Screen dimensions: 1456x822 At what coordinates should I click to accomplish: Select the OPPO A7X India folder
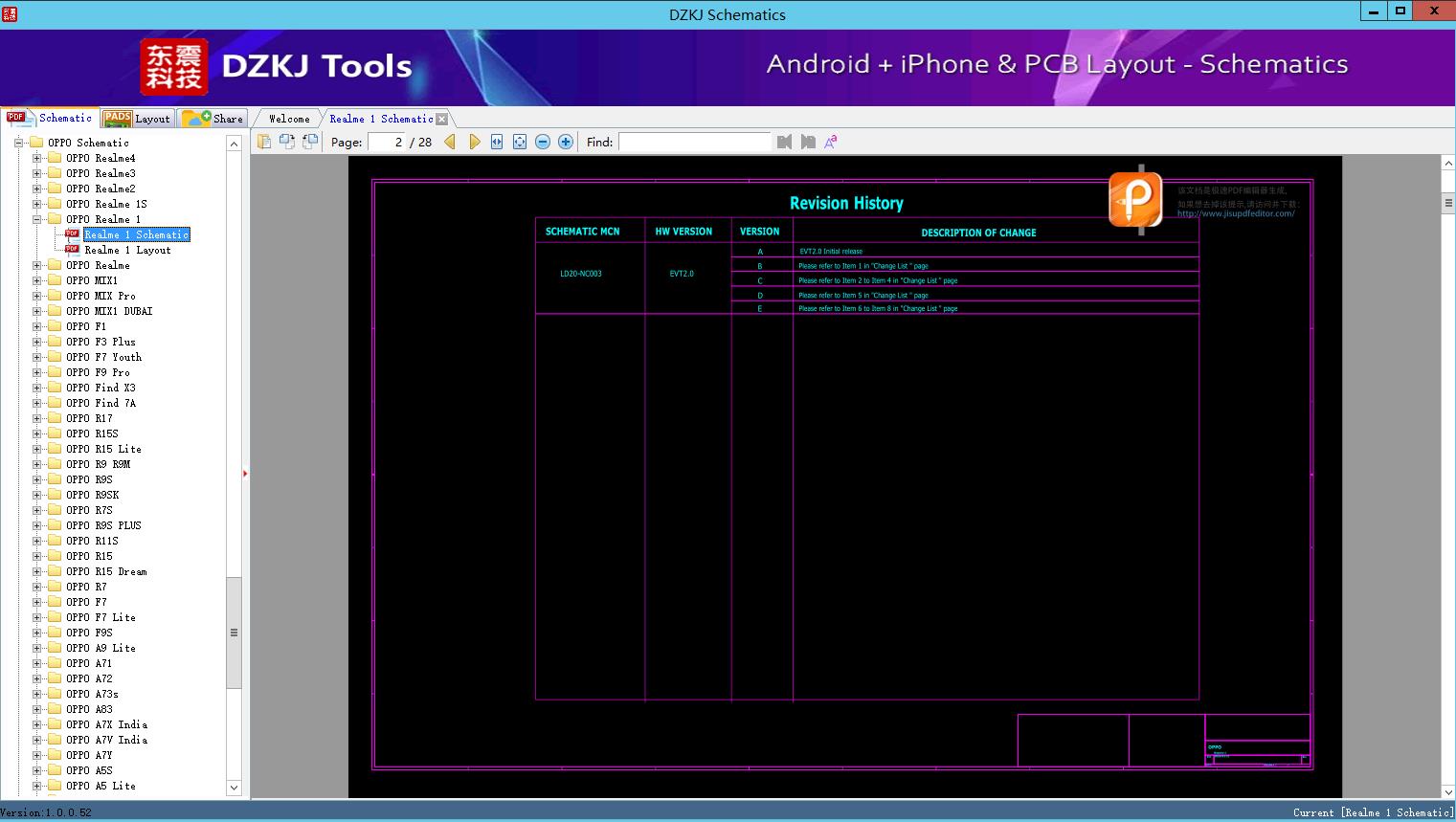106,724
